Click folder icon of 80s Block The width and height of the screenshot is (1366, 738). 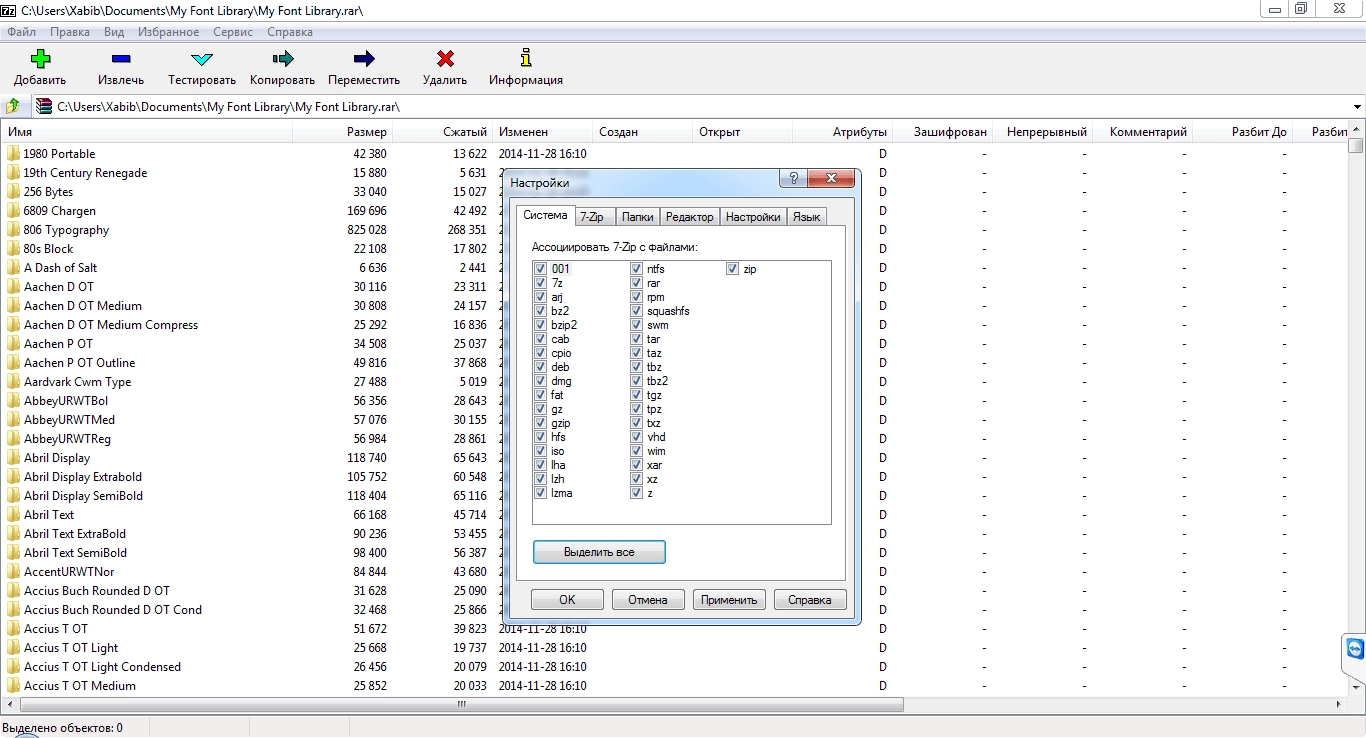13,249
